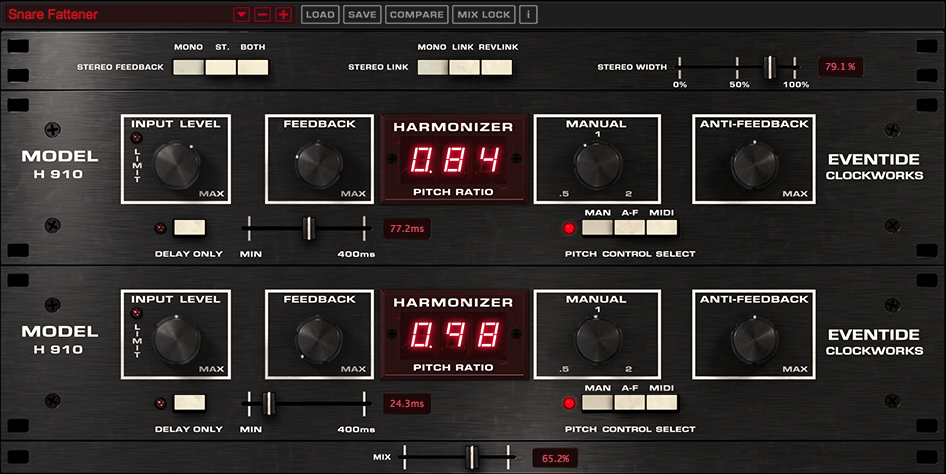Click the upper unit Input Level knob
Image resolution: width=946 pixels, height=474 pixels.
click(177, 165)
